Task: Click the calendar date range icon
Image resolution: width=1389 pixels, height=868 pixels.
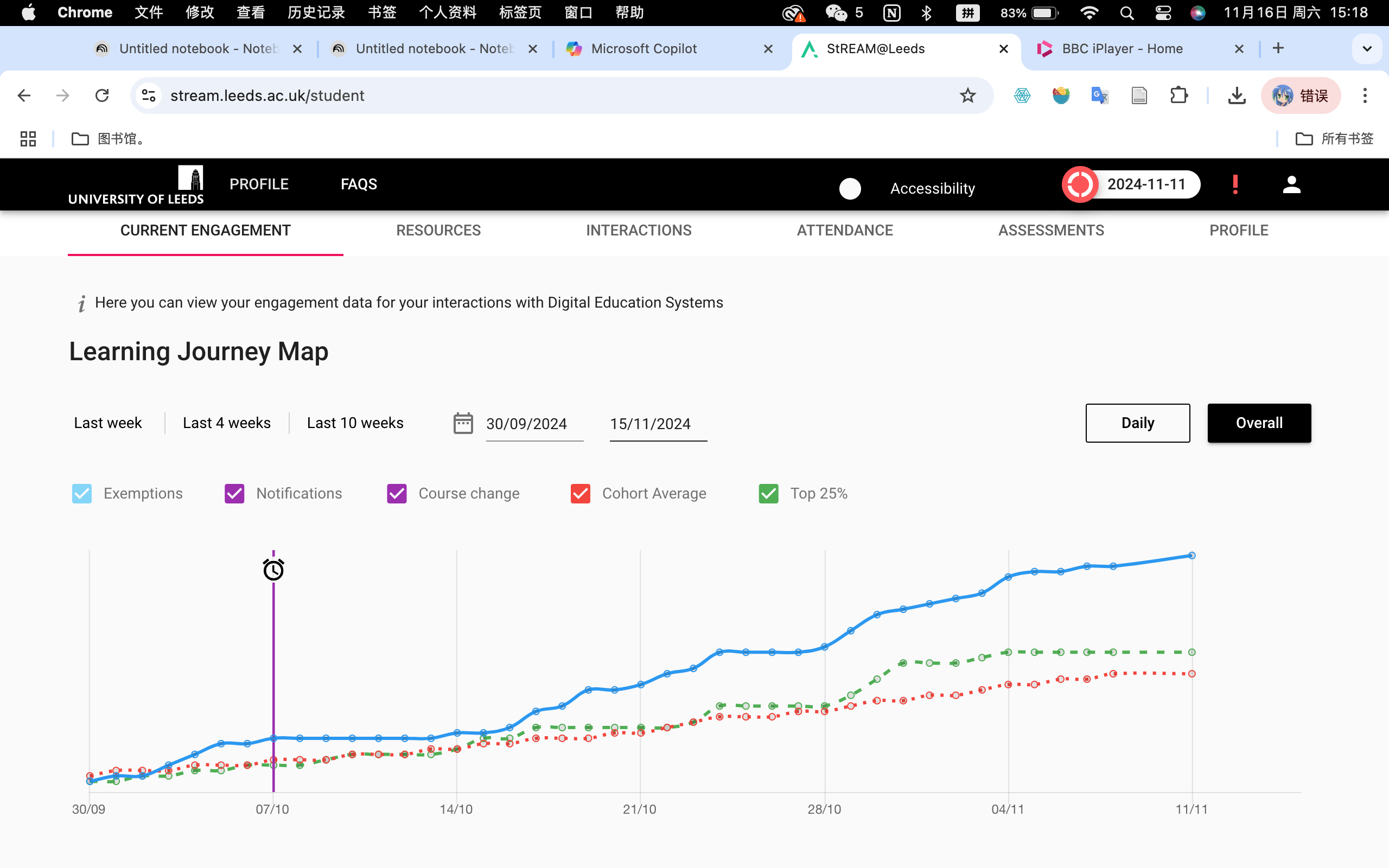Action: click(x=463, y=423)
